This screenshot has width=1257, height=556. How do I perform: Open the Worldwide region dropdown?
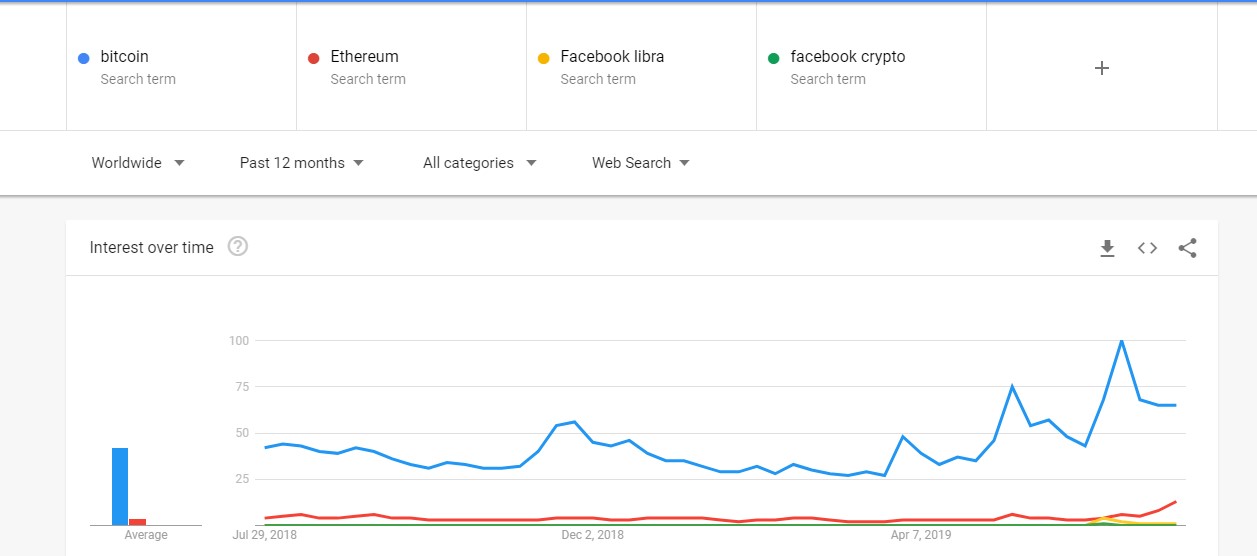tap(138, 163)
